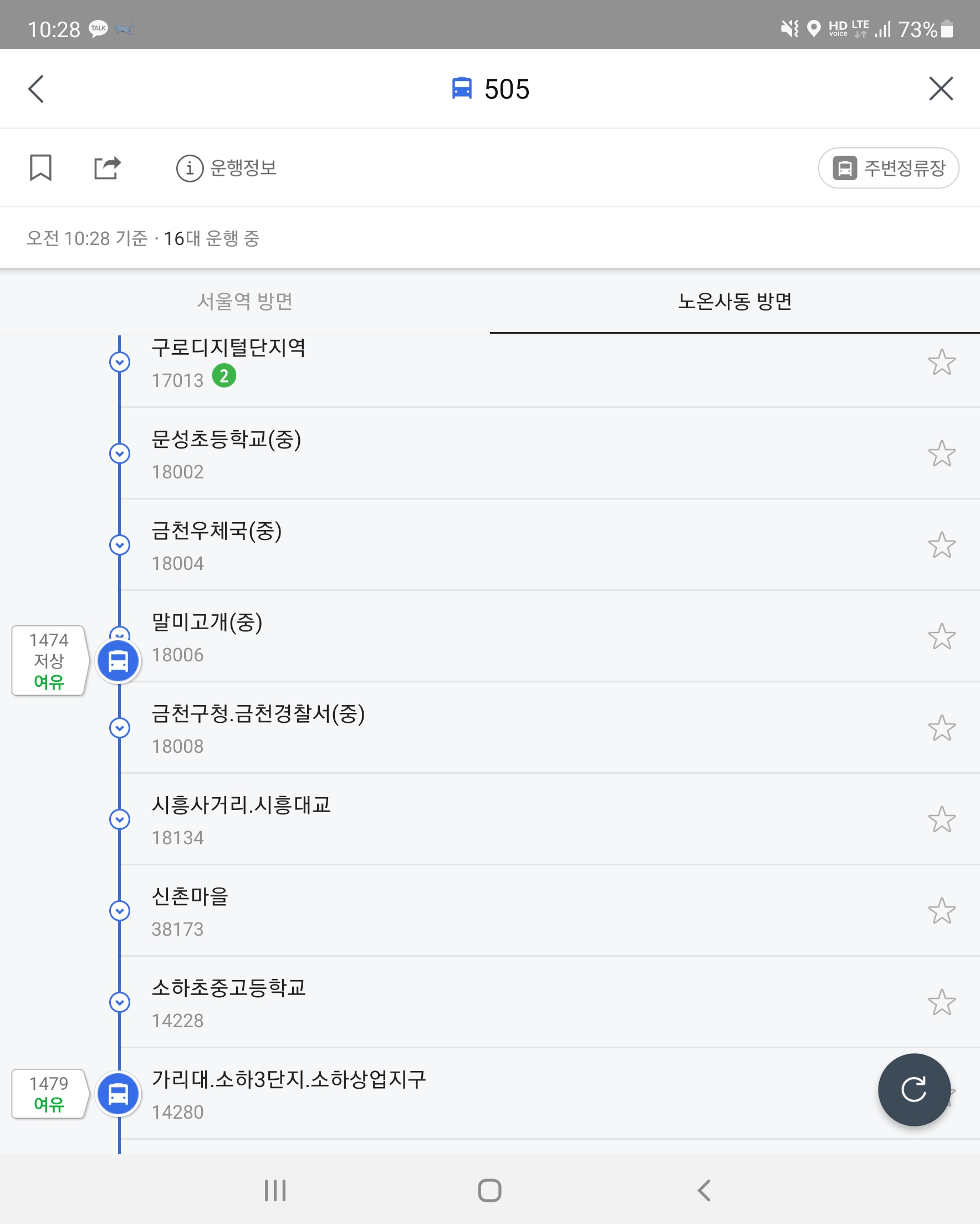Screen dimensions: 980x1224
Task: Tap the bookmark icon to save route 505
Action: pos(40,167)
